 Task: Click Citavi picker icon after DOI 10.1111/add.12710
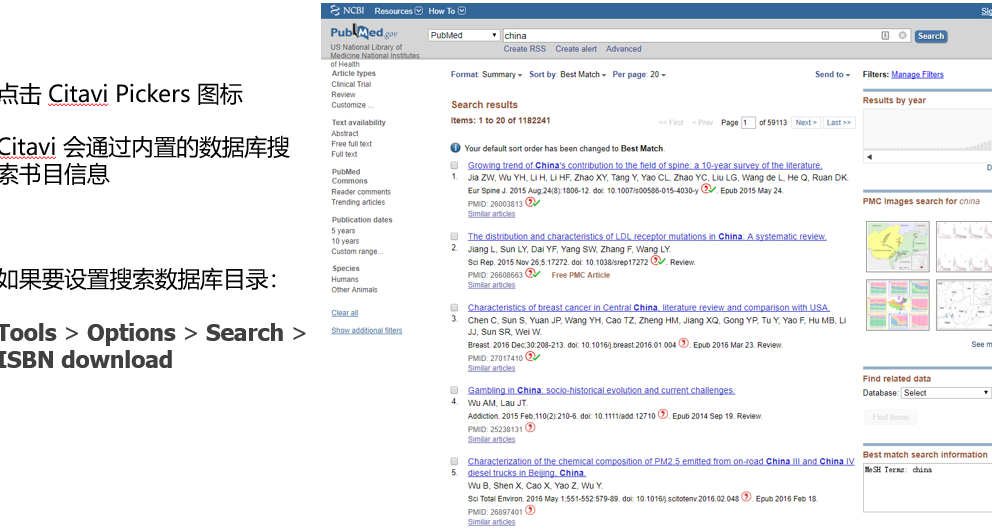pyautogui.click(x=663, y=414)
